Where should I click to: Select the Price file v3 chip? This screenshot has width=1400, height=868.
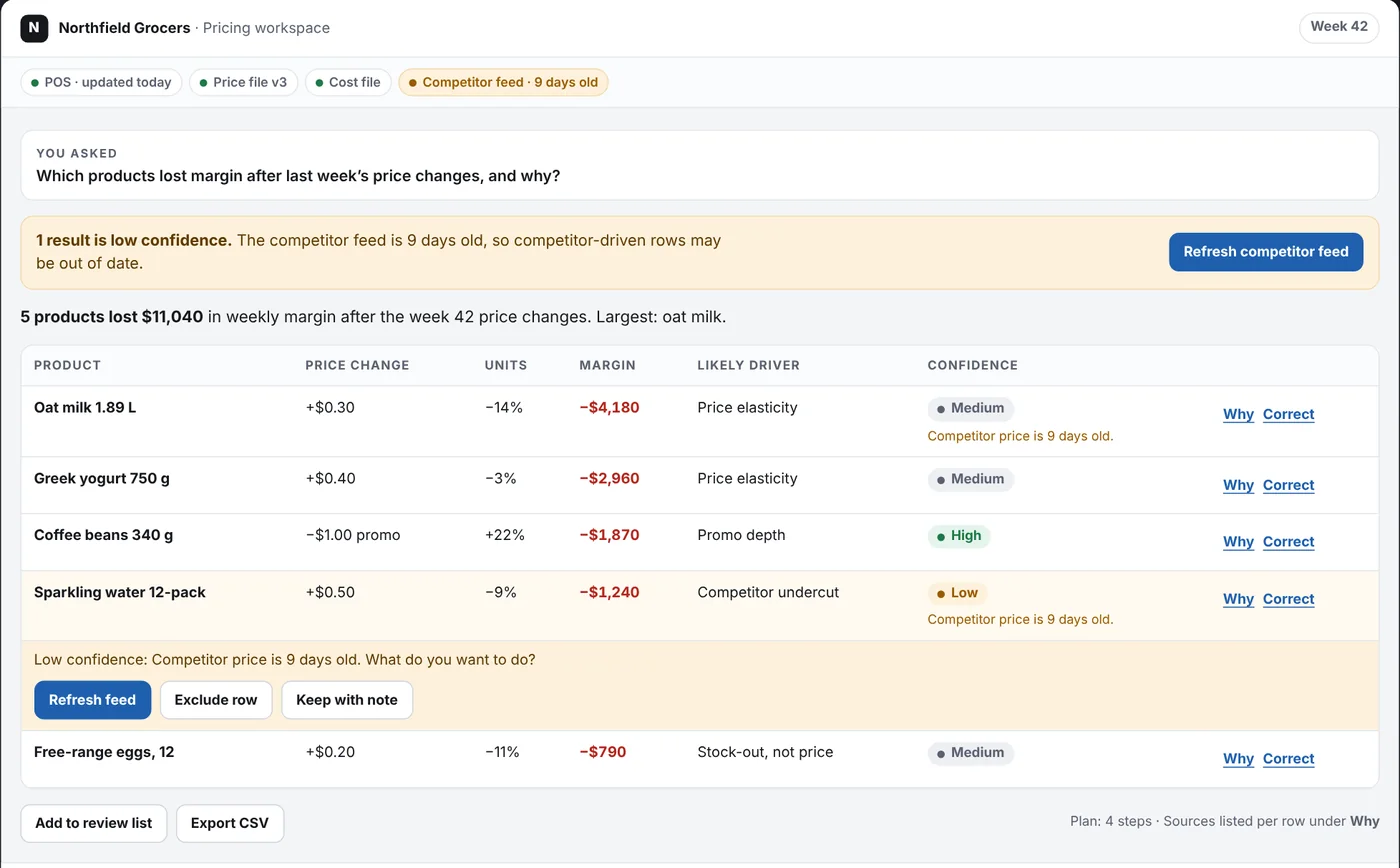[243, 82]
